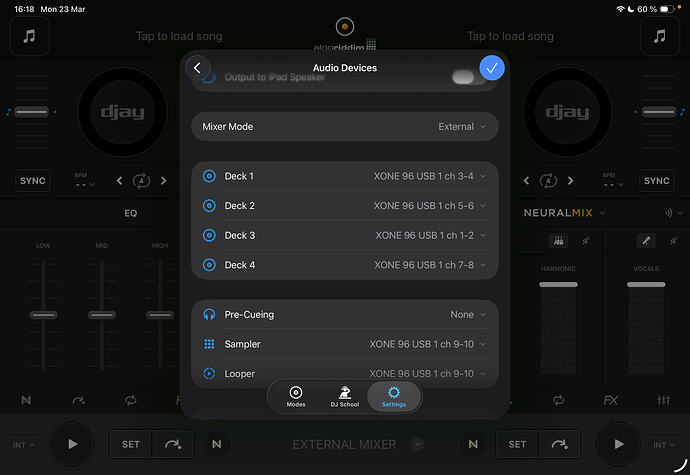
Task: Tap left deck to load song
Action: click(179, 36)
